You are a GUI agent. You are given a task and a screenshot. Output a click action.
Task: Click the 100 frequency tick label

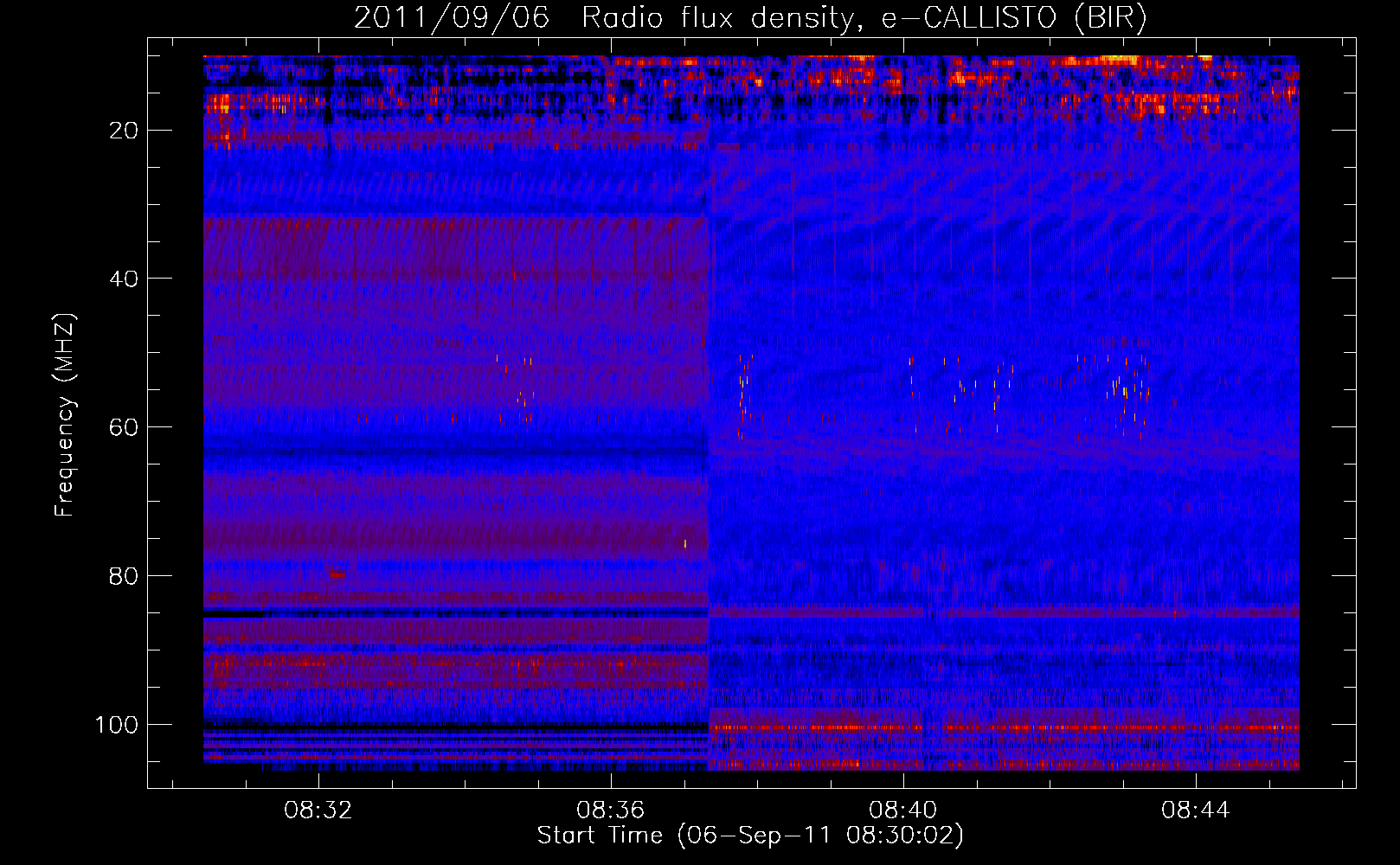point(118,724)
